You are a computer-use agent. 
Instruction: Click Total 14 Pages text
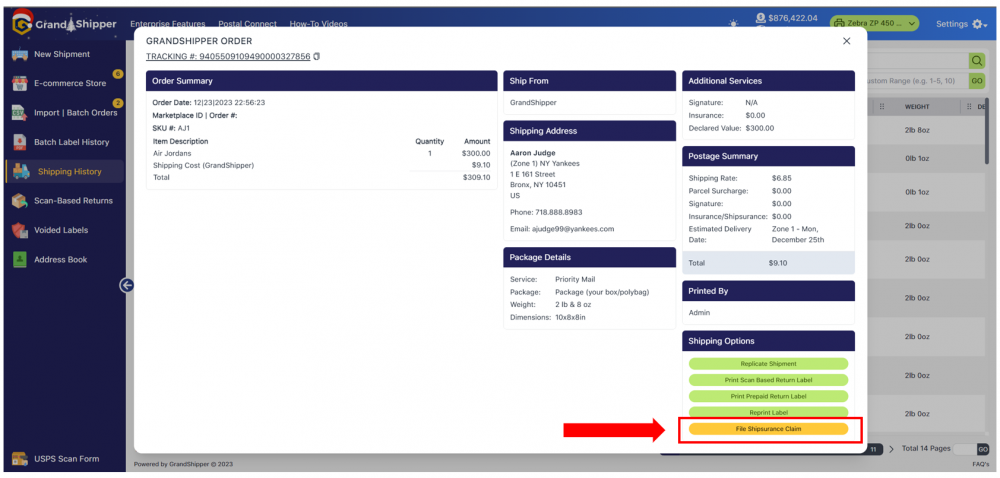coord(926,449)
